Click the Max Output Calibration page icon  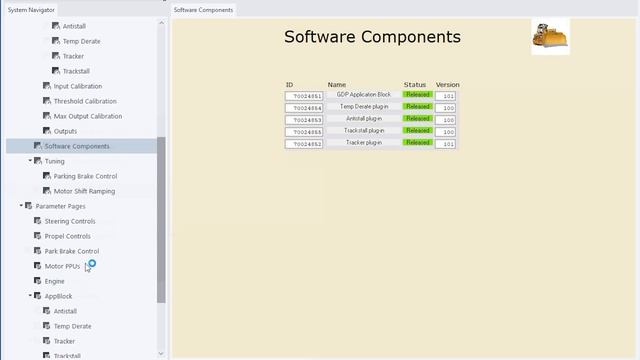click(47, 116)
